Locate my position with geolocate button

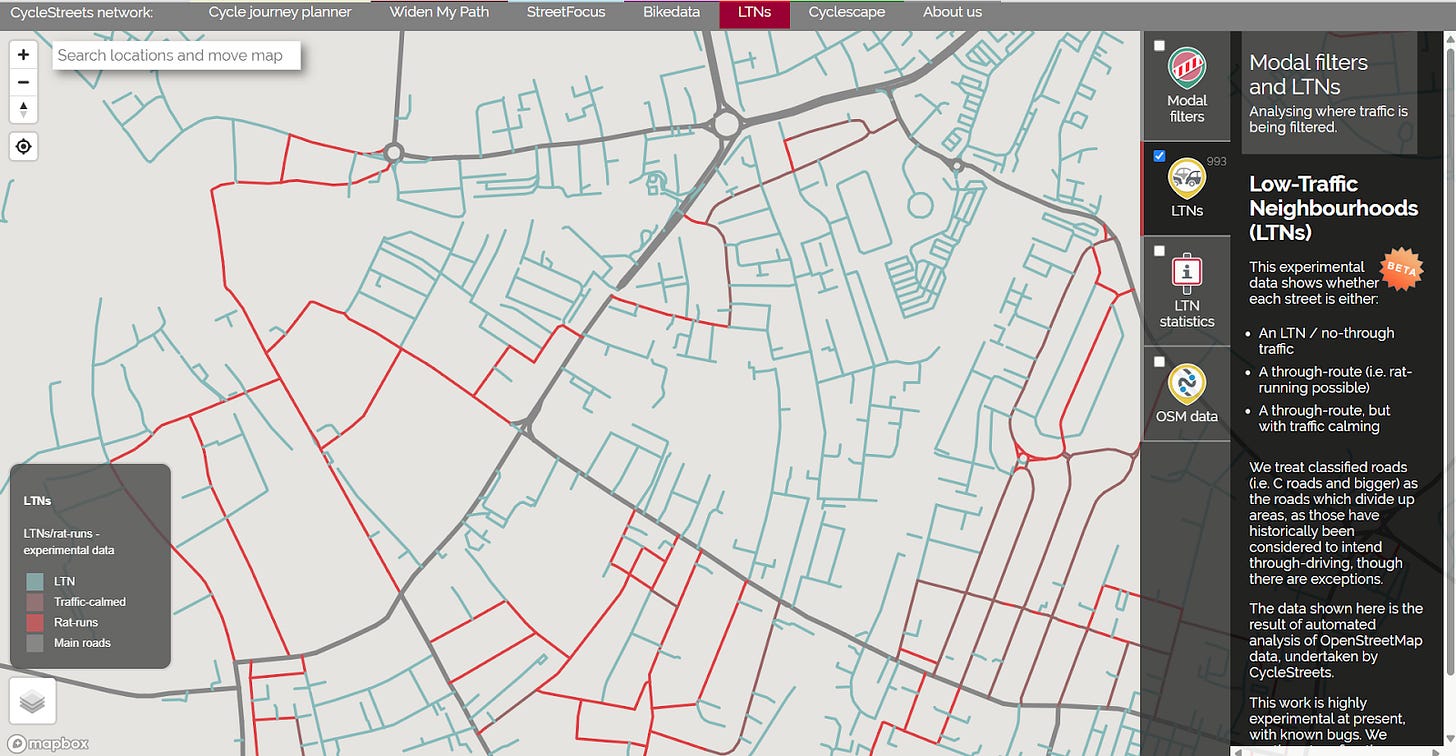23,147
